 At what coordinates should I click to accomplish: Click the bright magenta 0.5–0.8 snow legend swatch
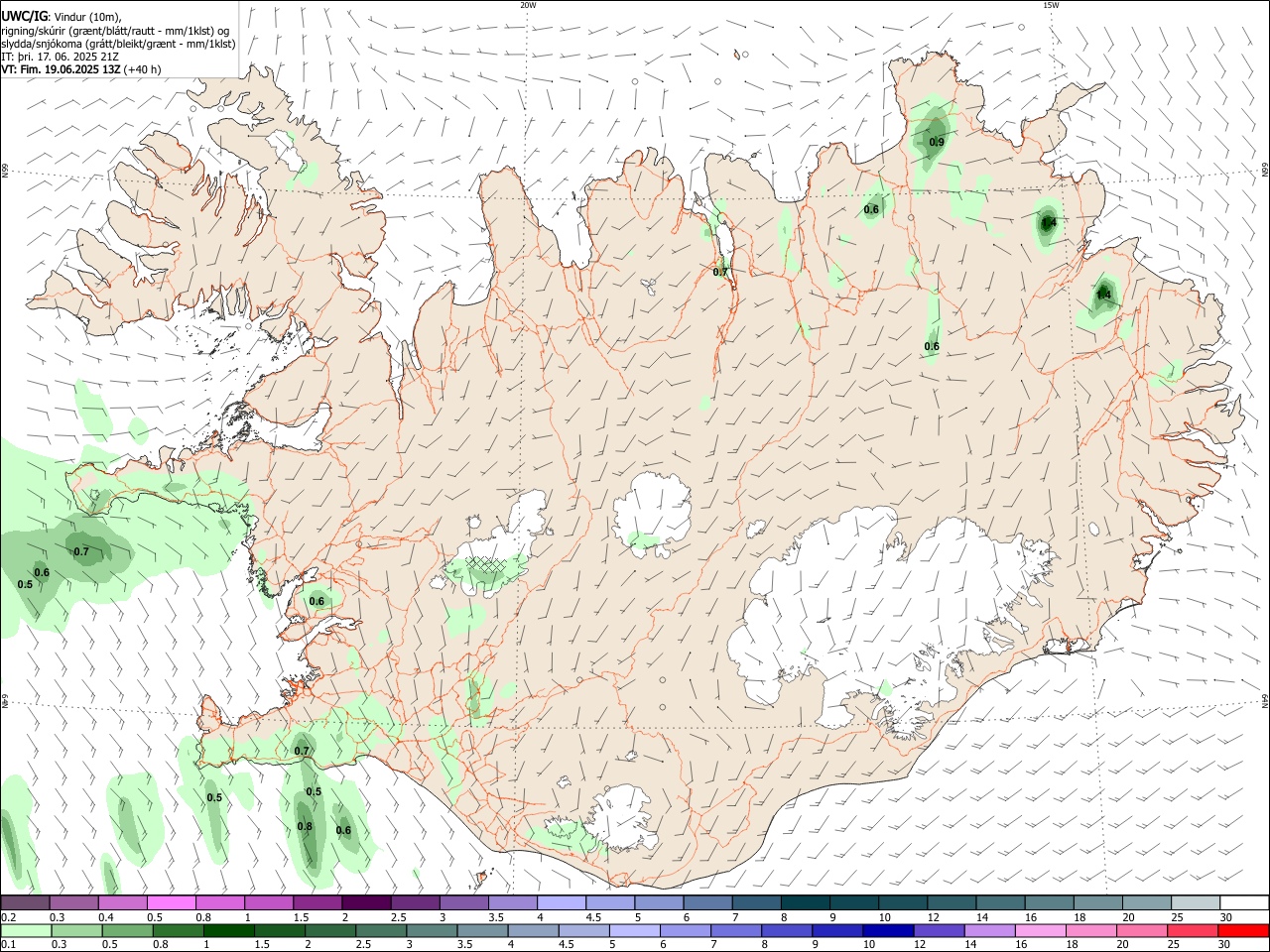coord(172,903)
